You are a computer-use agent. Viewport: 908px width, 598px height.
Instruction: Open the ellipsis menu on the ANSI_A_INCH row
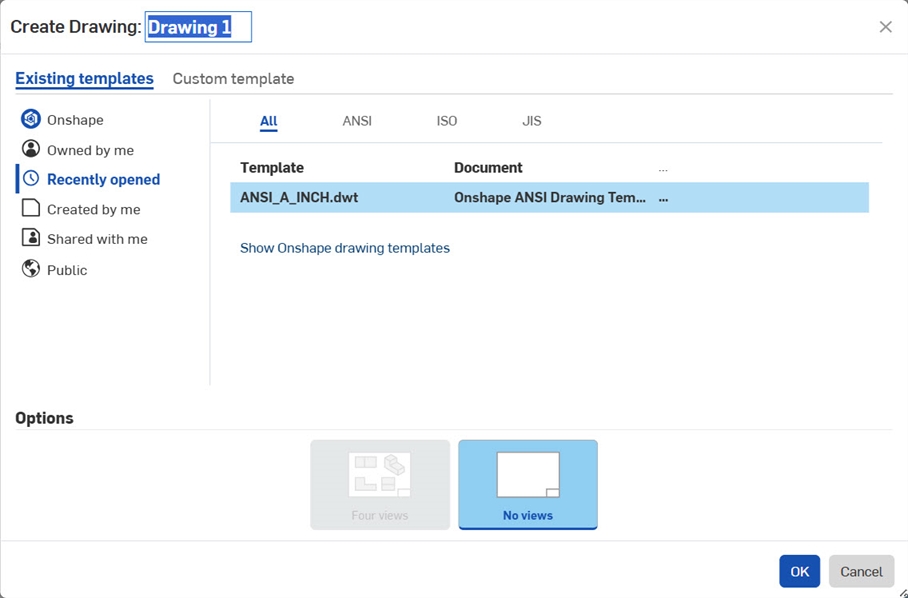pyautogui.click(x=663, y=197)
